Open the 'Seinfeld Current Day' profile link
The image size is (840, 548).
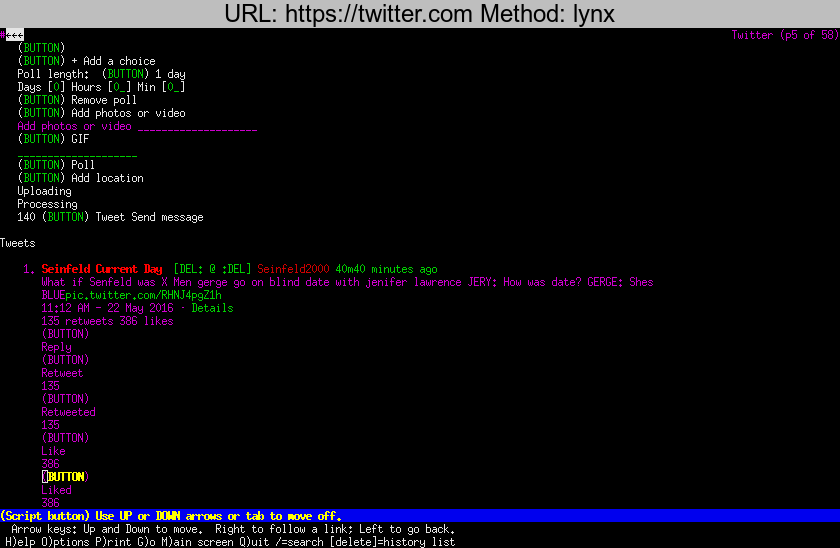(x=102, y=269)
